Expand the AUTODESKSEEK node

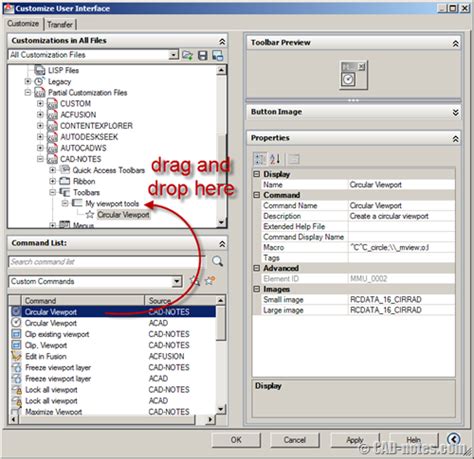pos(40,137)
